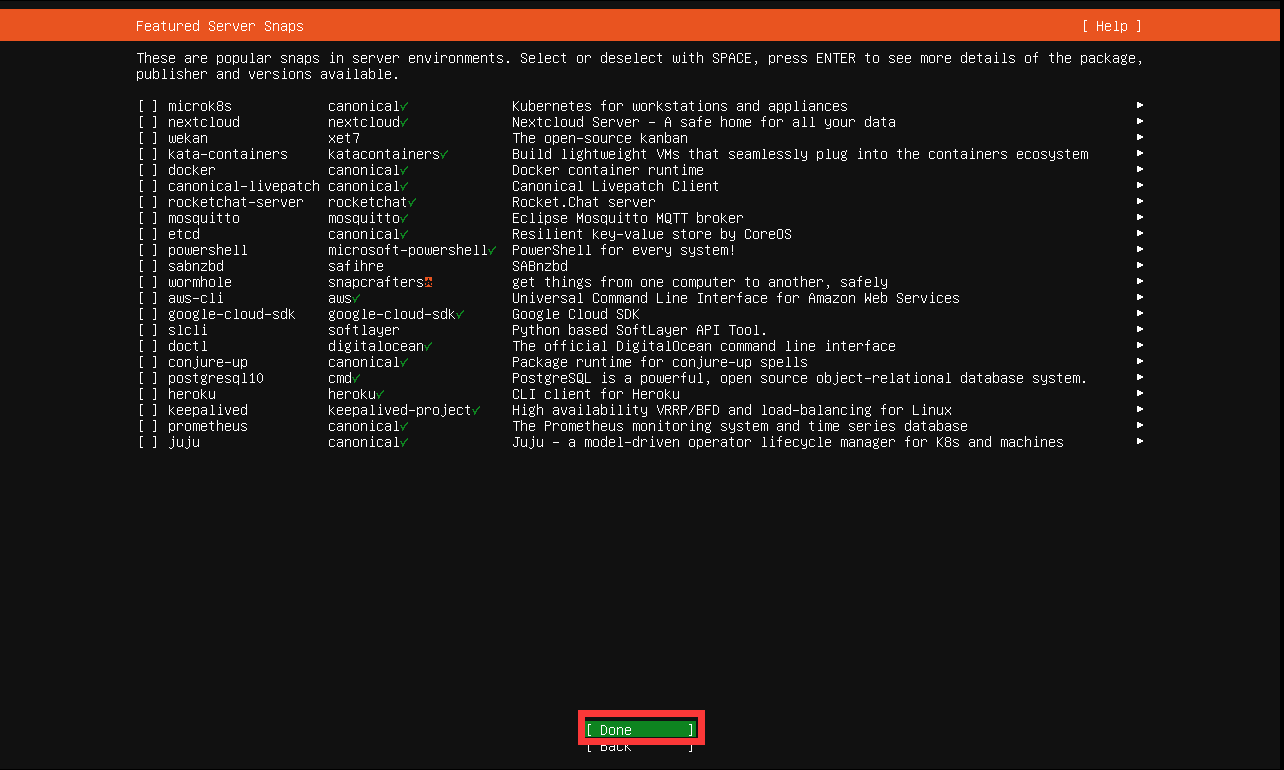Image resolution: width=1284 pixels, height=770 pixels.
Task: Select the "katacontainers" publisher name
Action: (384, 154)
